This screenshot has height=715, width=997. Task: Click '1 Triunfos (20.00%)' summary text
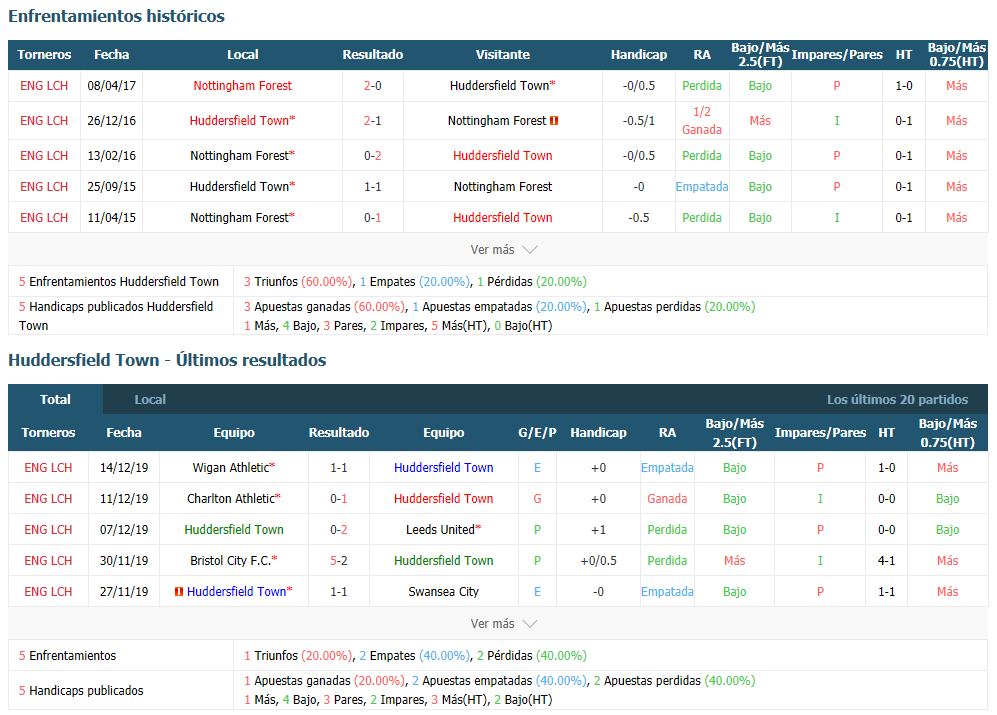(x=298, y=656)
